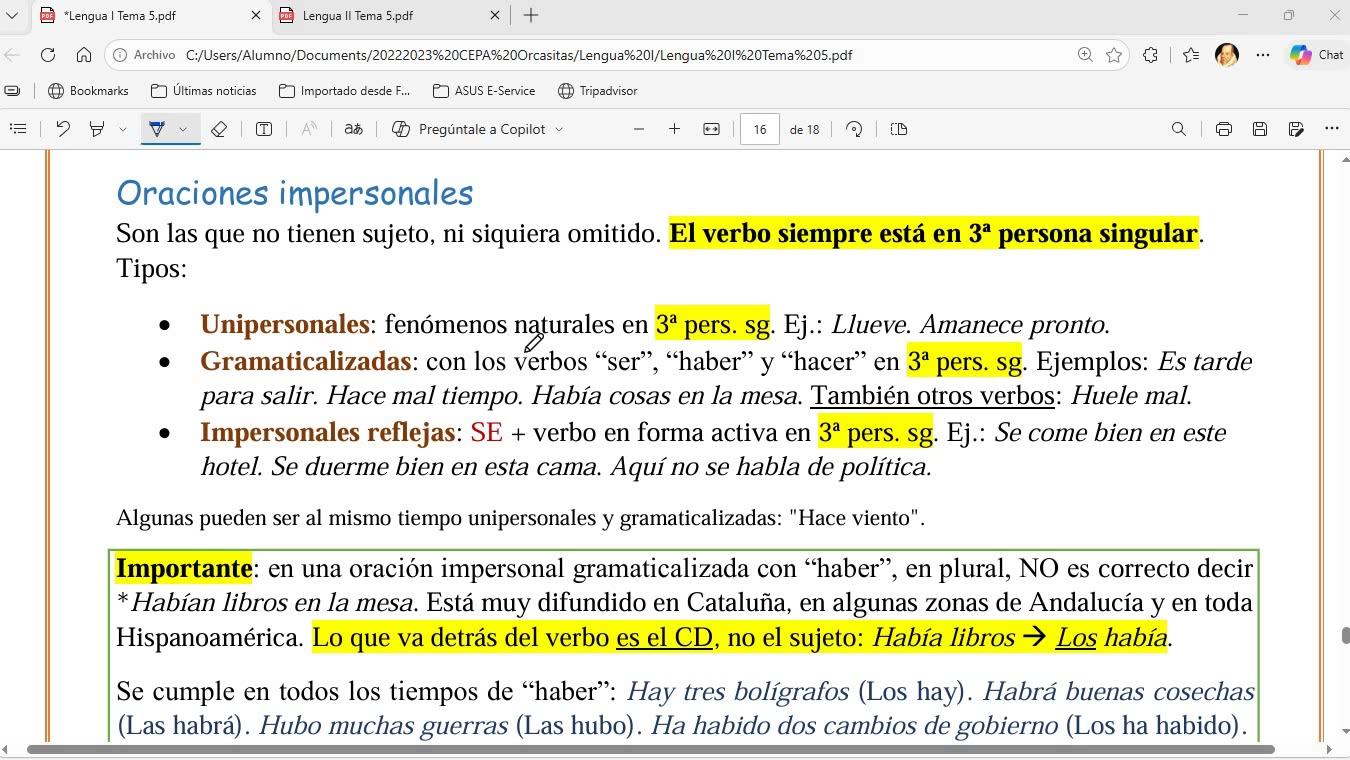Viewport: 1350px width, 760px height.
Task: Open the Importado desde F... favorites folder
Action: pos(345,90)
